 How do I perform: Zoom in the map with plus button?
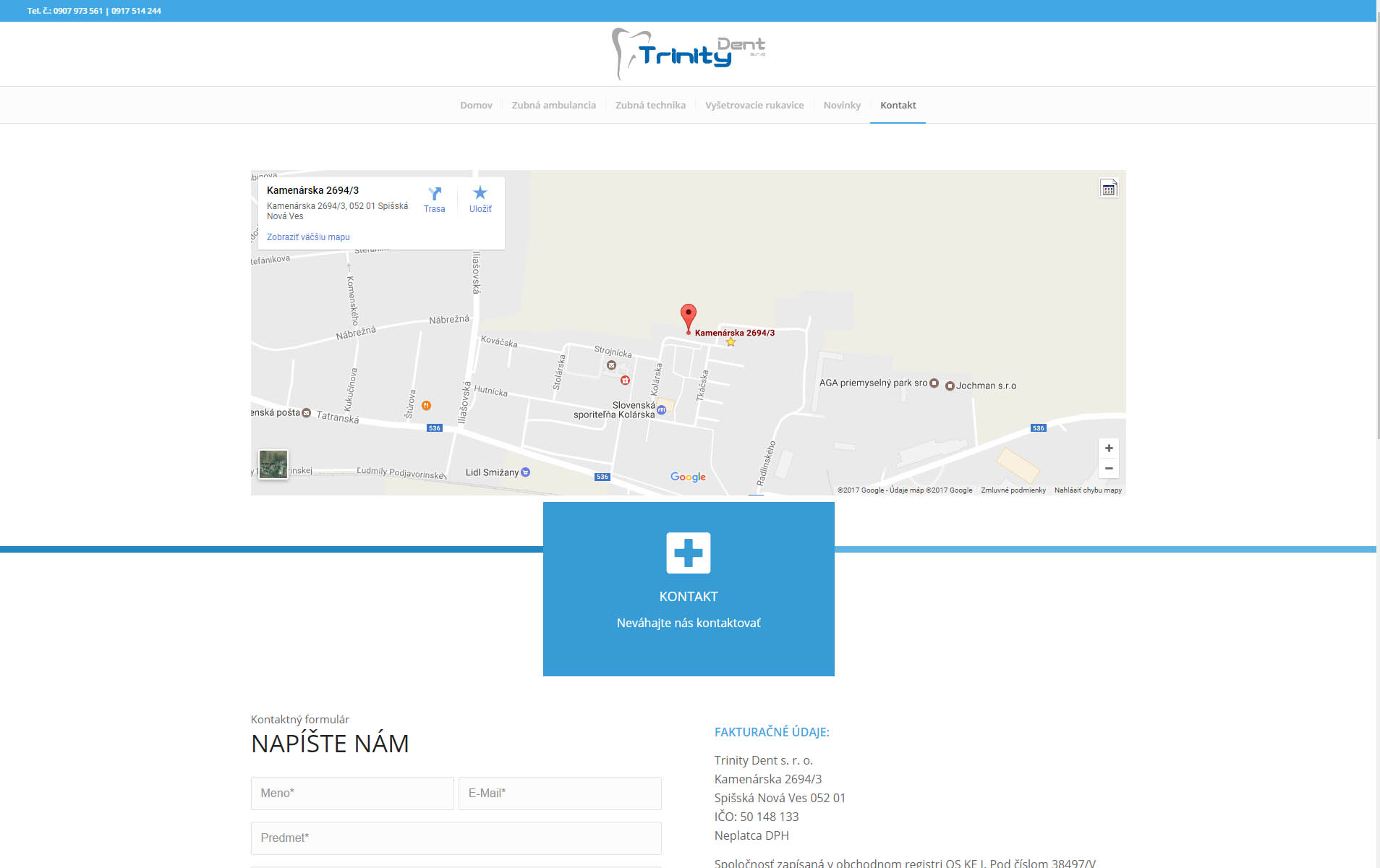[x=1109, y=448]
